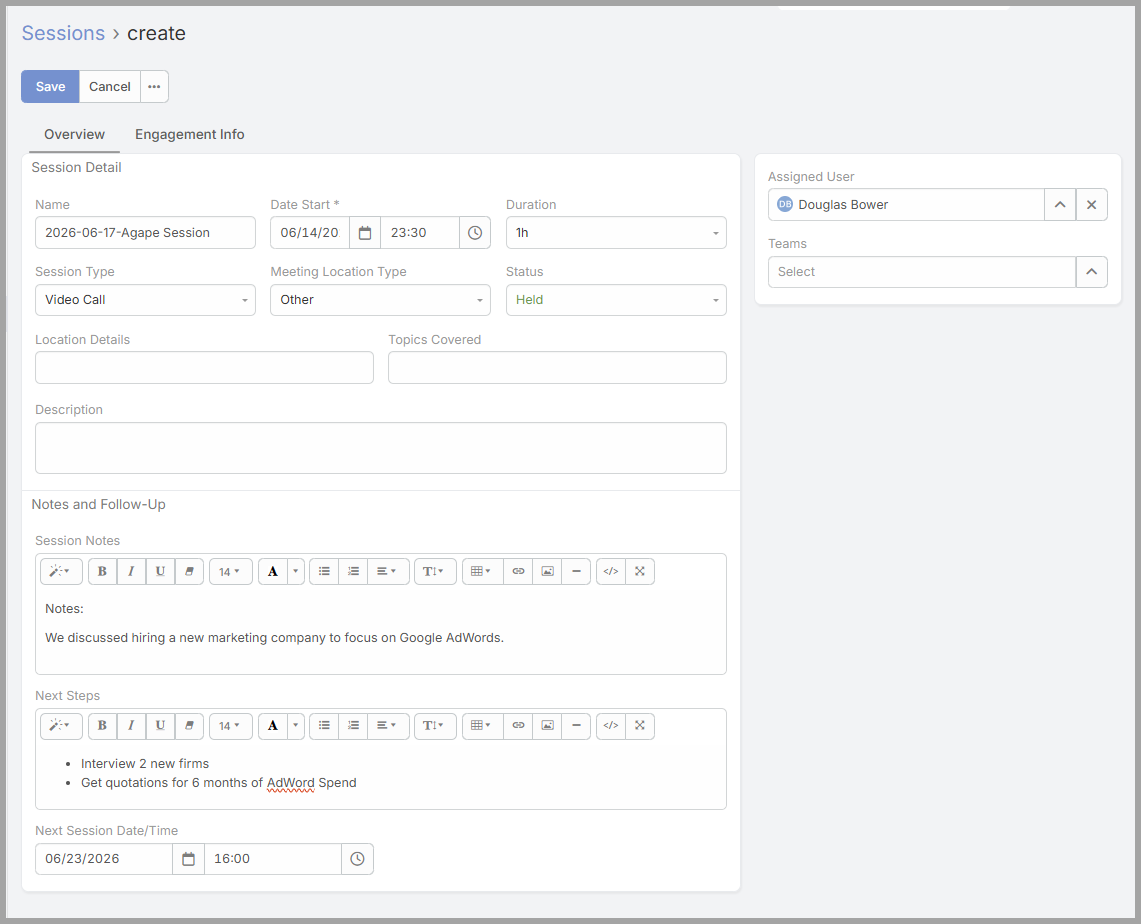Insert link in Session Notes toolbar
This screenshot has height=924, width=1141.
tap(518, 571)
